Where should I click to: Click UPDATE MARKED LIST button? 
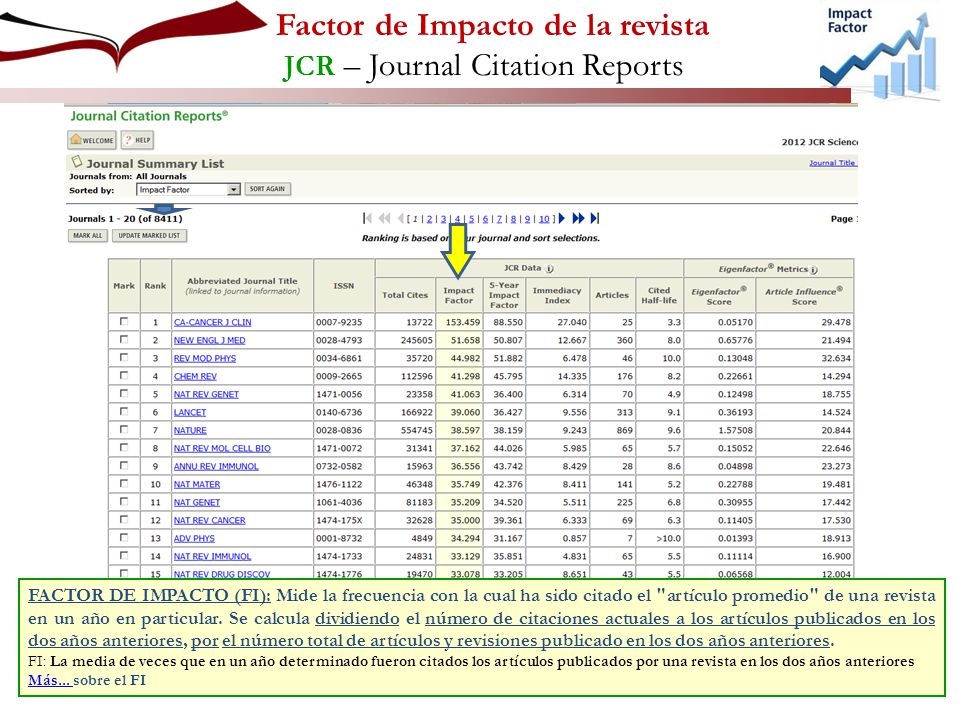pos(149,236)
